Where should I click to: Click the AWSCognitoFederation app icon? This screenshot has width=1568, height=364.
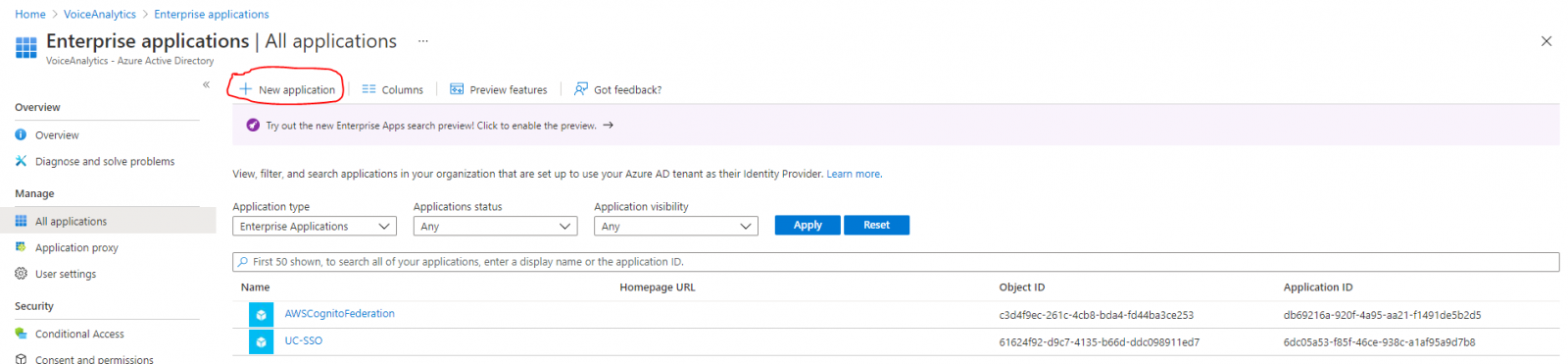[x=261, y=314]
